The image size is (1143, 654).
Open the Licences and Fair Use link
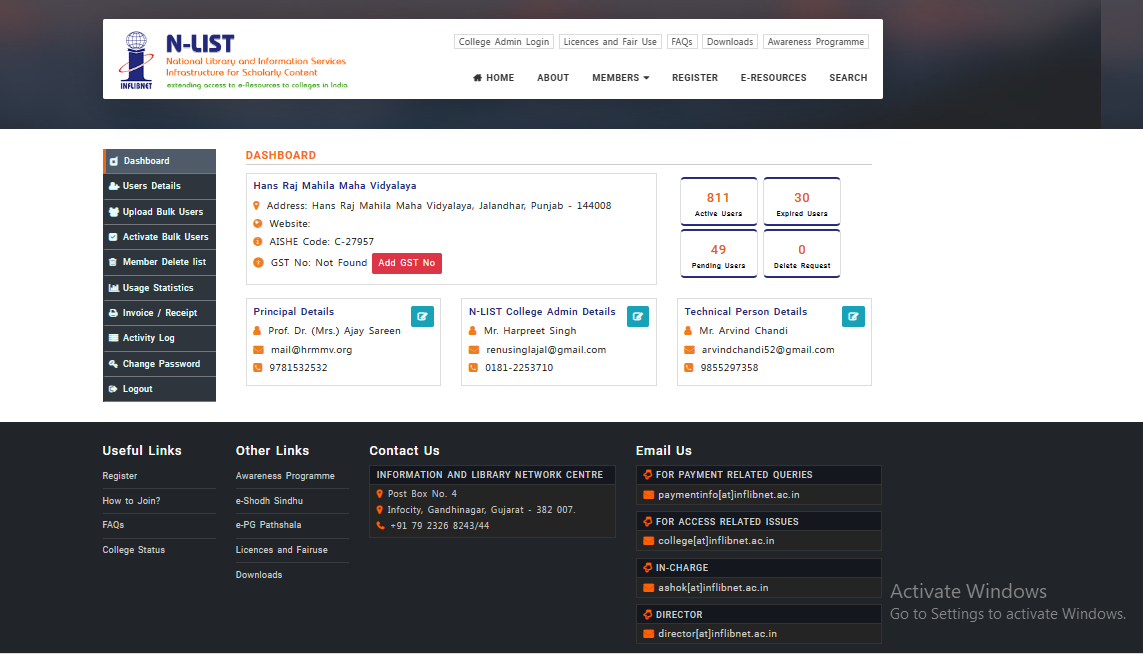click(x=610, y=42)
